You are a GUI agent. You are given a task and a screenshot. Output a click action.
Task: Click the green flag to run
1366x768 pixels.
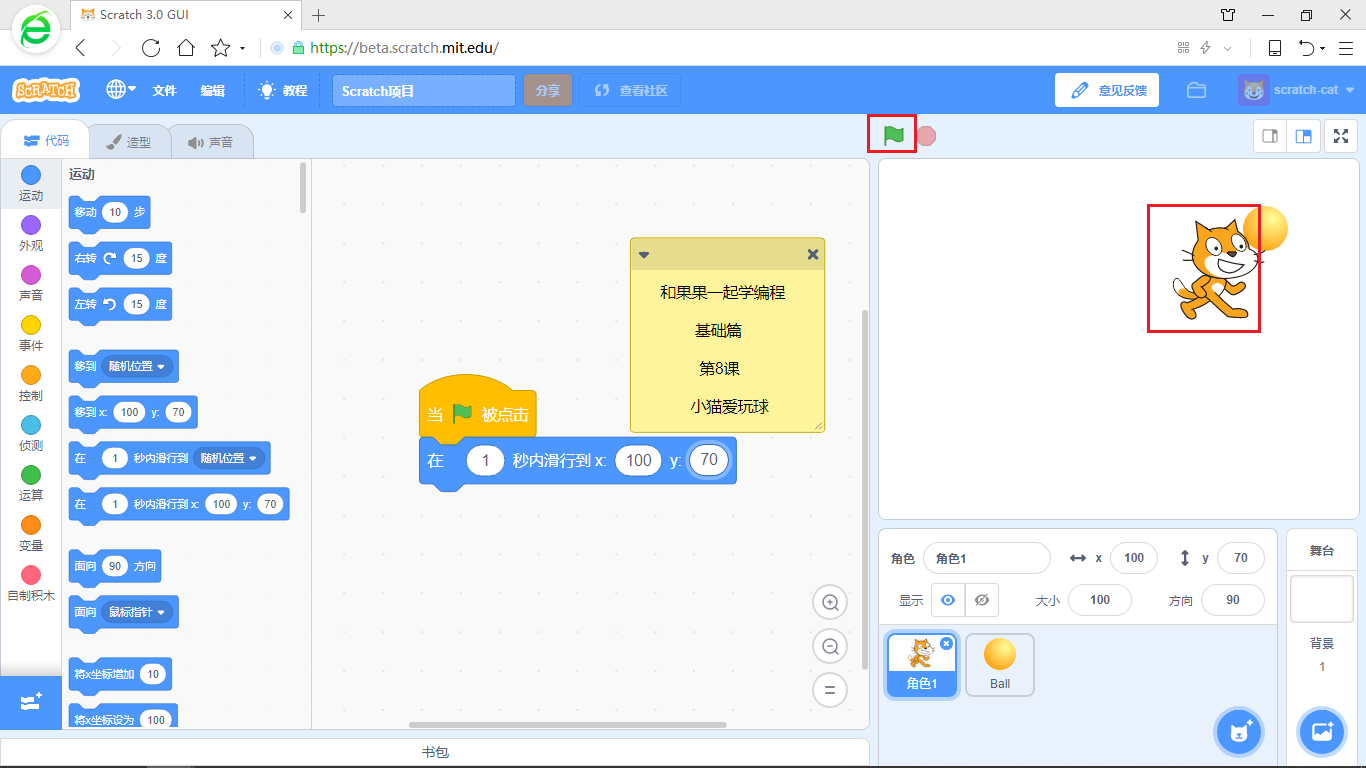893,135
